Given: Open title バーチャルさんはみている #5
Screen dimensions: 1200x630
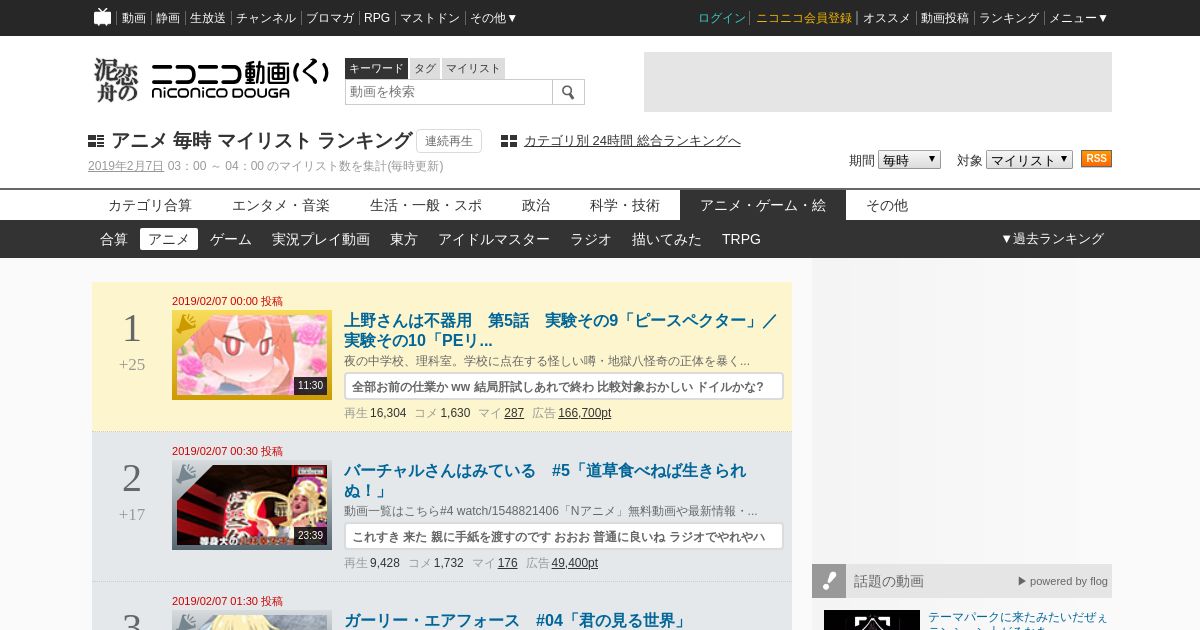Looking at the screenshot, I should pos(545,481).
